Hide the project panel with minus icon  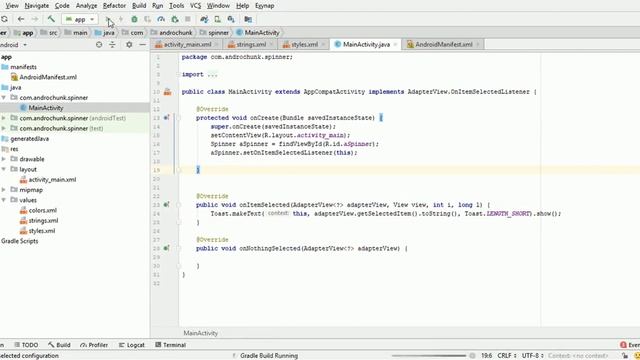tap(142, 45)
